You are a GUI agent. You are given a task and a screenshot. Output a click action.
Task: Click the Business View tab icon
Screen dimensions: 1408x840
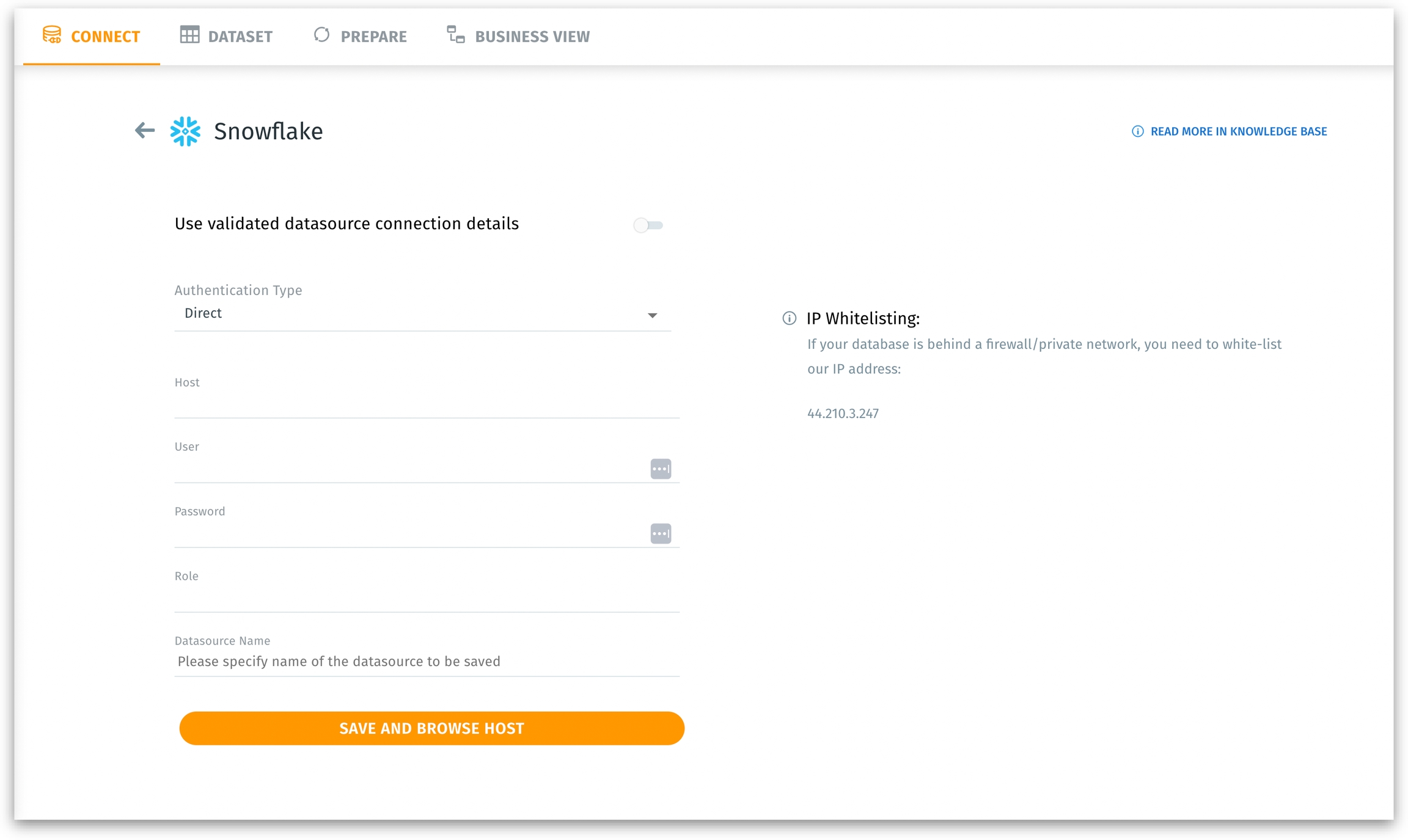pyautogui.click(x=455, y=35)
